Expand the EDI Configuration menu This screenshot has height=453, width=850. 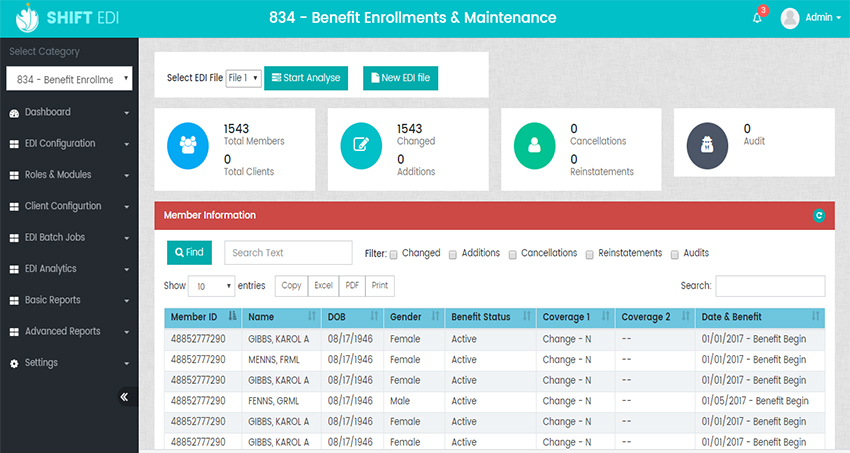pos(69,143)
